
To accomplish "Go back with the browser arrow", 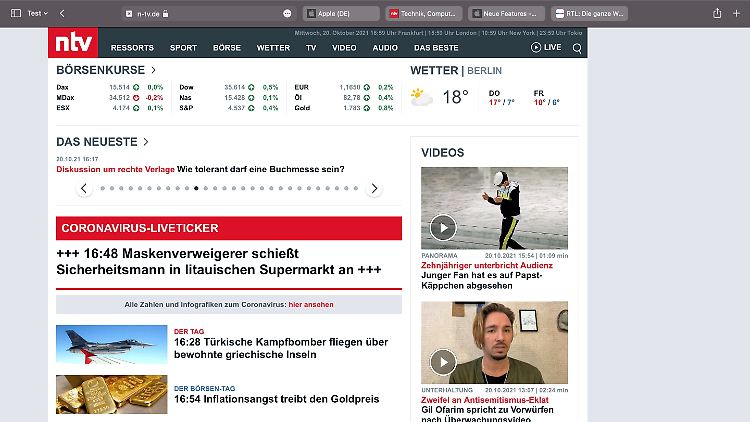I will pos(62,13).
